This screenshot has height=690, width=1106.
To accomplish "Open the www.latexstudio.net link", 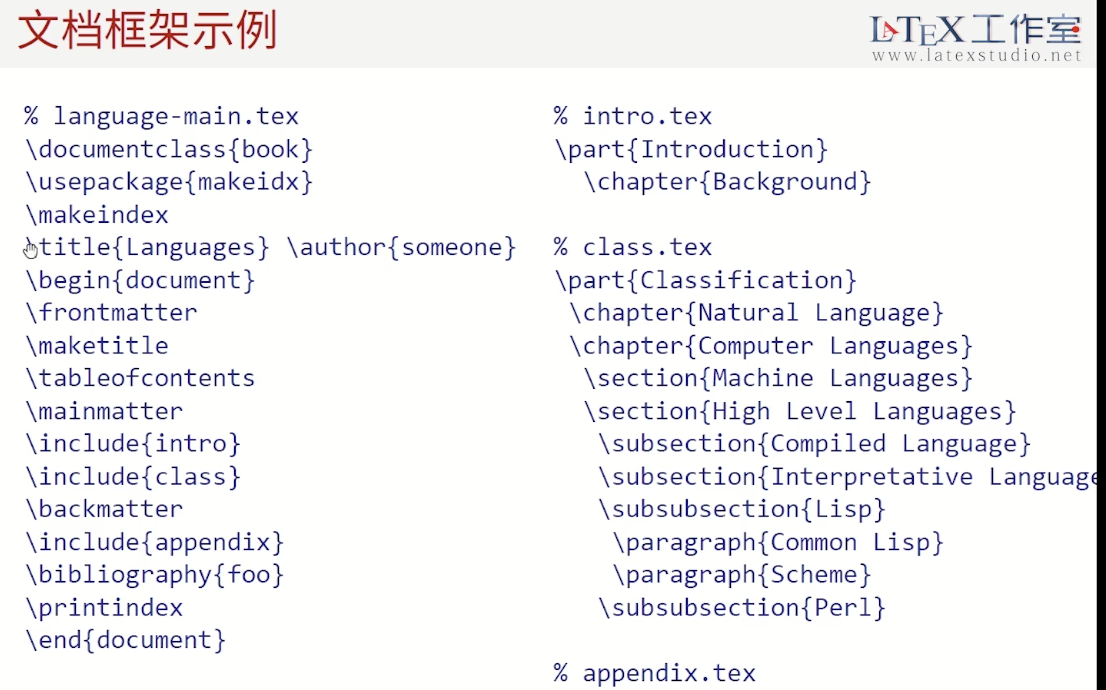I will click(x=976, y=57).
